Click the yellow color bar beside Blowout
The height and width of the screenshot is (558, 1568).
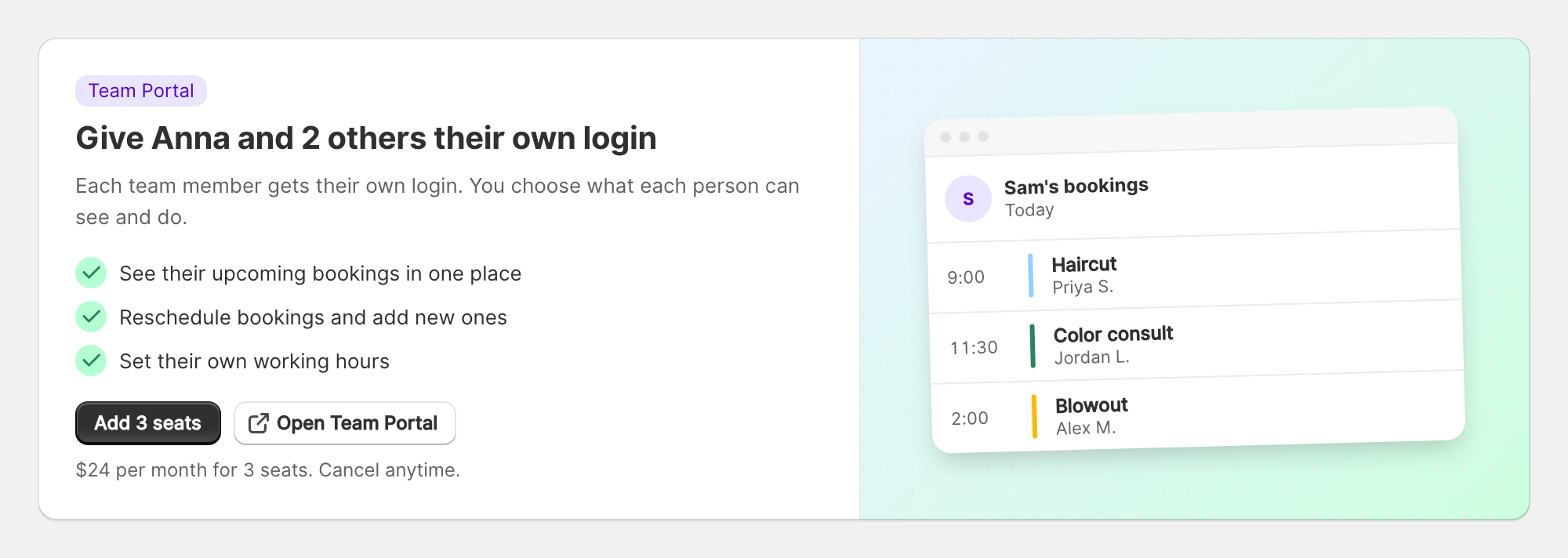click(x=1035, y=416)
